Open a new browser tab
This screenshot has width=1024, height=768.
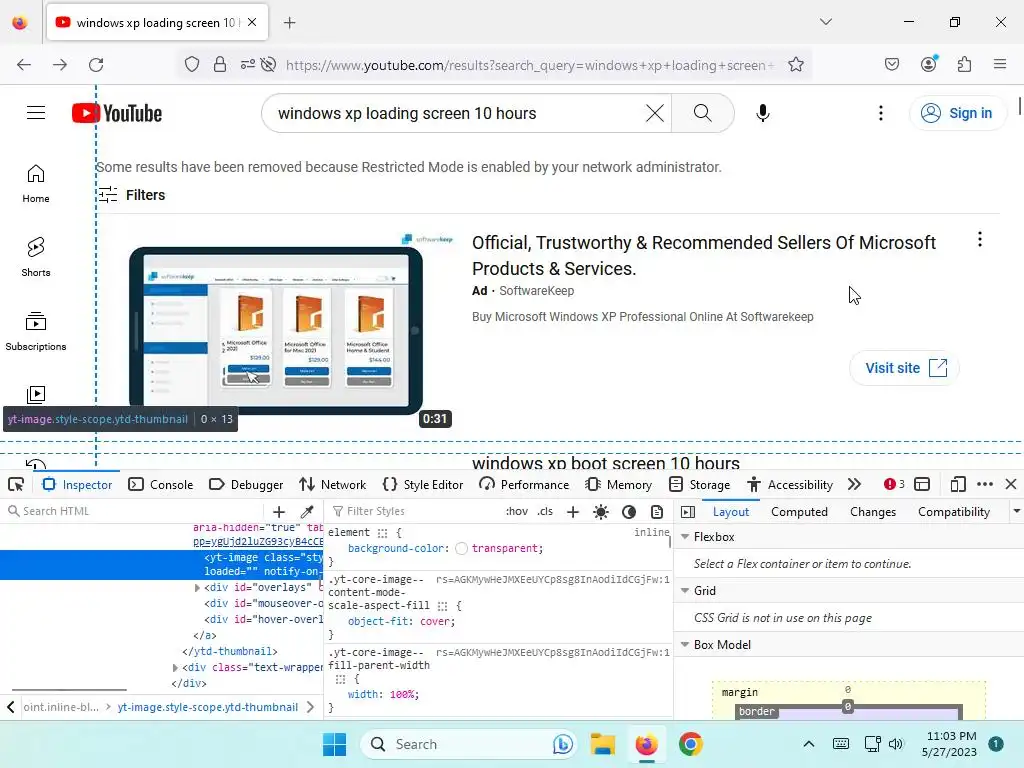290,23
